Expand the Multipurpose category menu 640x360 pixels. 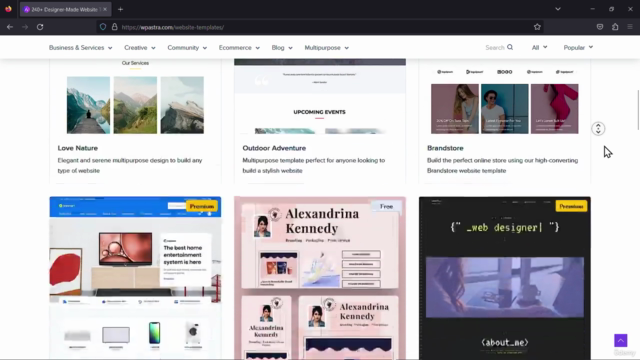tap(327, 48)
